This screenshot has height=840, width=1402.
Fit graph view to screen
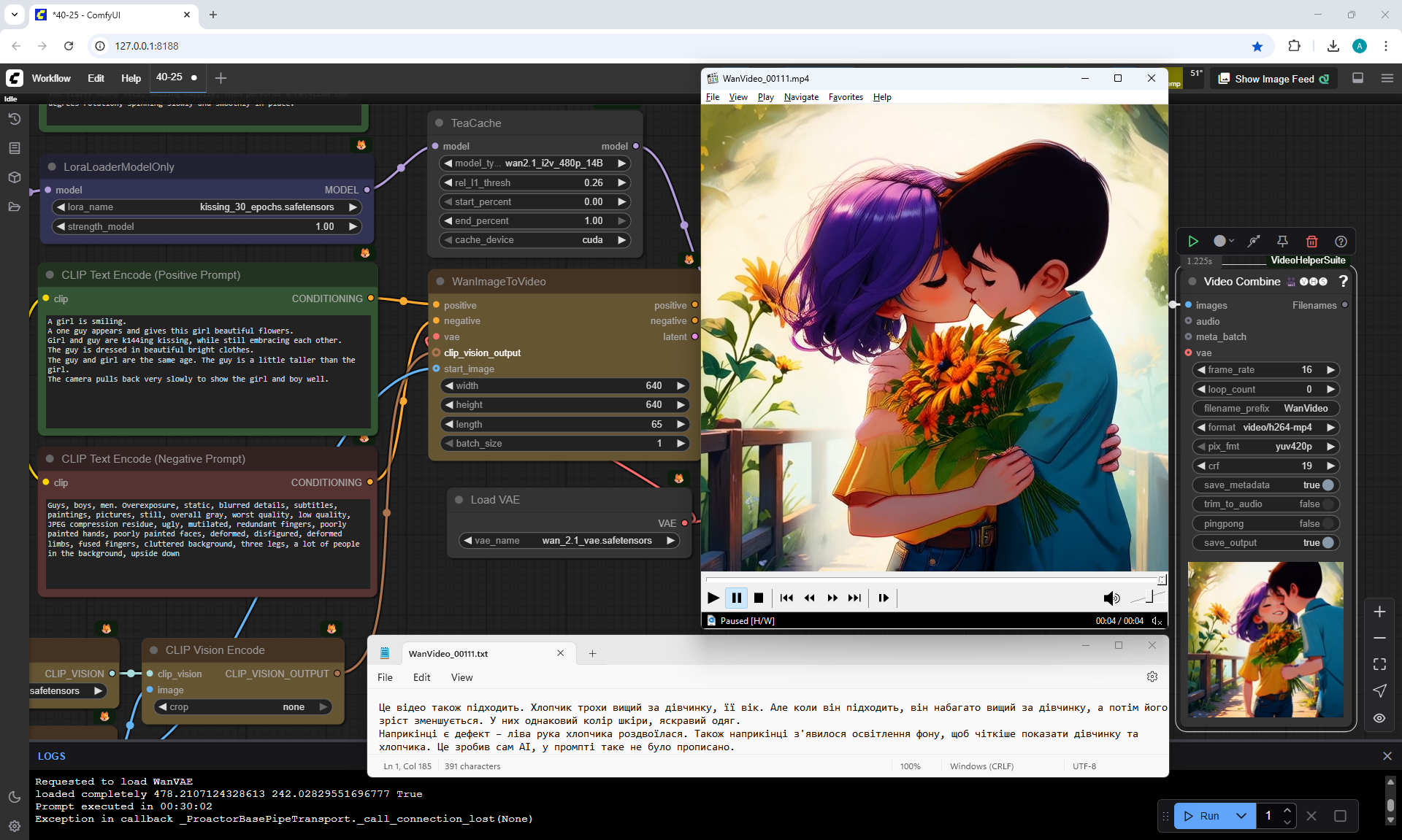point(1379,664)
